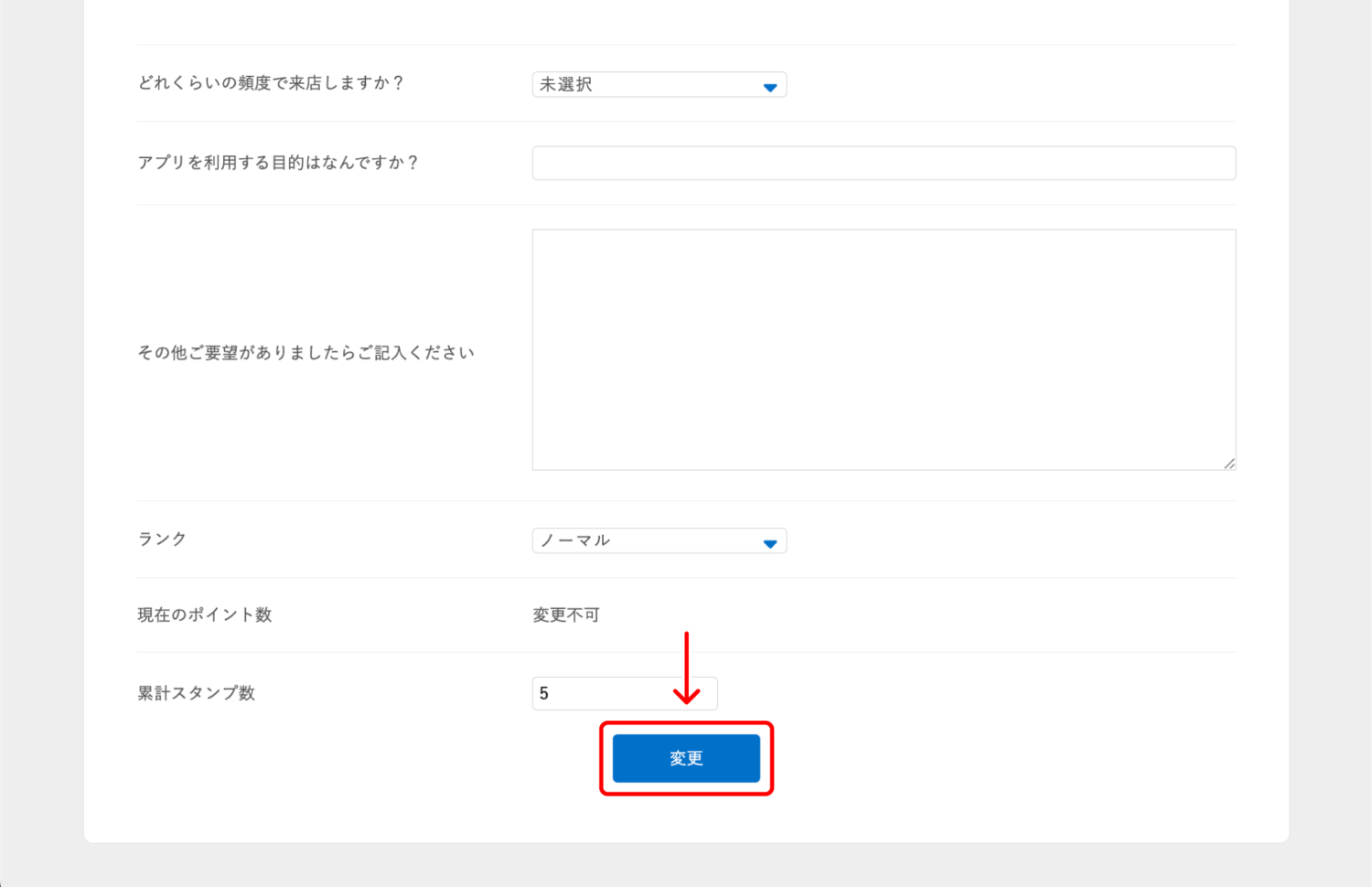
Task: Click the blue arrow on the frequency selector
Action: point(771,84)
